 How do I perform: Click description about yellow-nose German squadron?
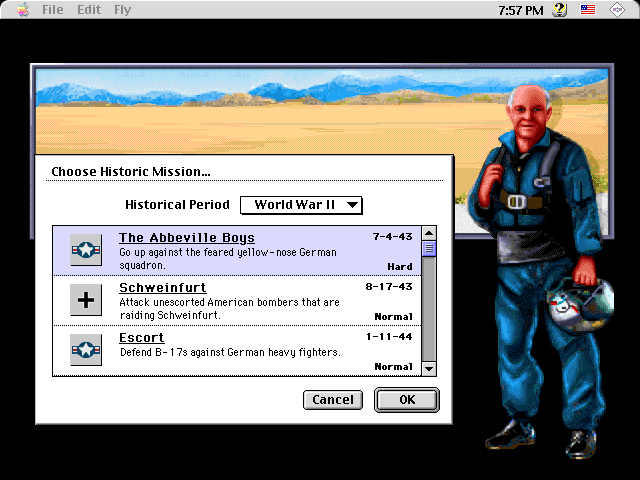pyautogui.click(x=228, y=259)
